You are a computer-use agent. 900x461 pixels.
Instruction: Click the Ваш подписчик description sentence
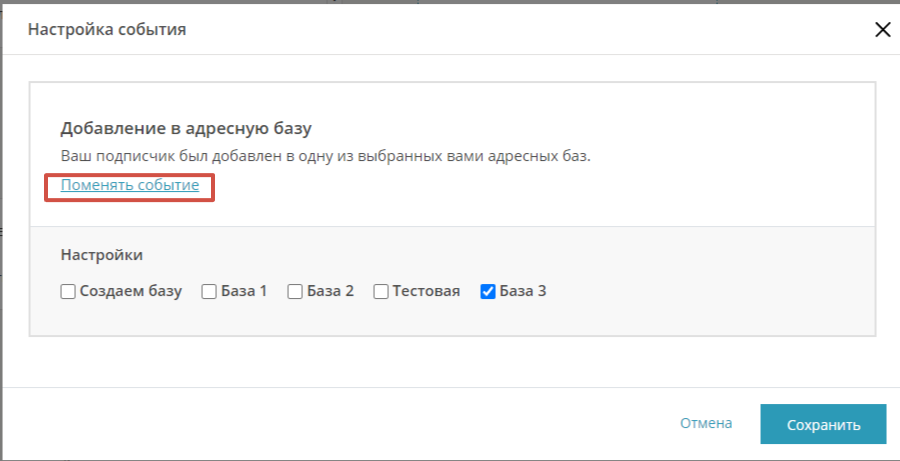[325, 156]
